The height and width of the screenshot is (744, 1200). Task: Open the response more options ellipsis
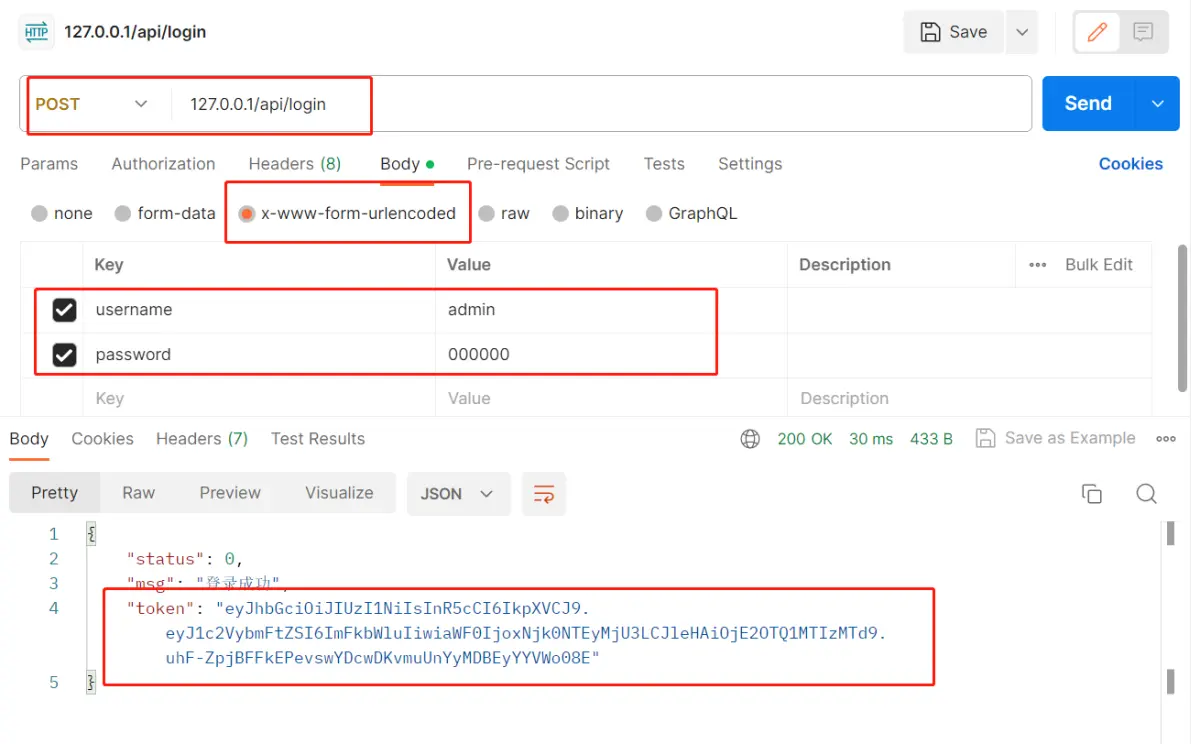pos(1166,439)
